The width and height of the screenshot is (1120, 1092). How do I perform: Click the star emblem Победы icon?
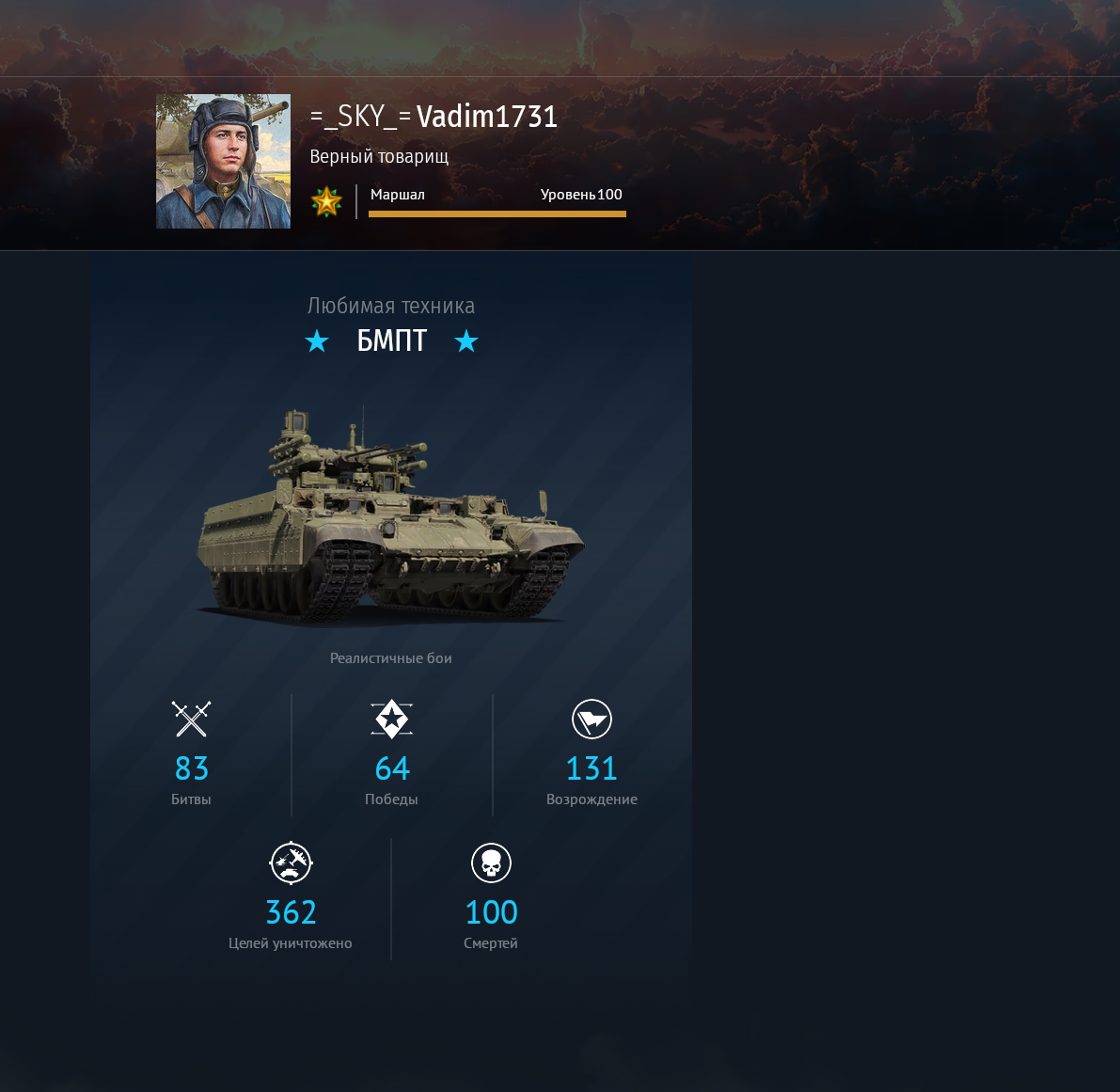click(x=391, y=720)
